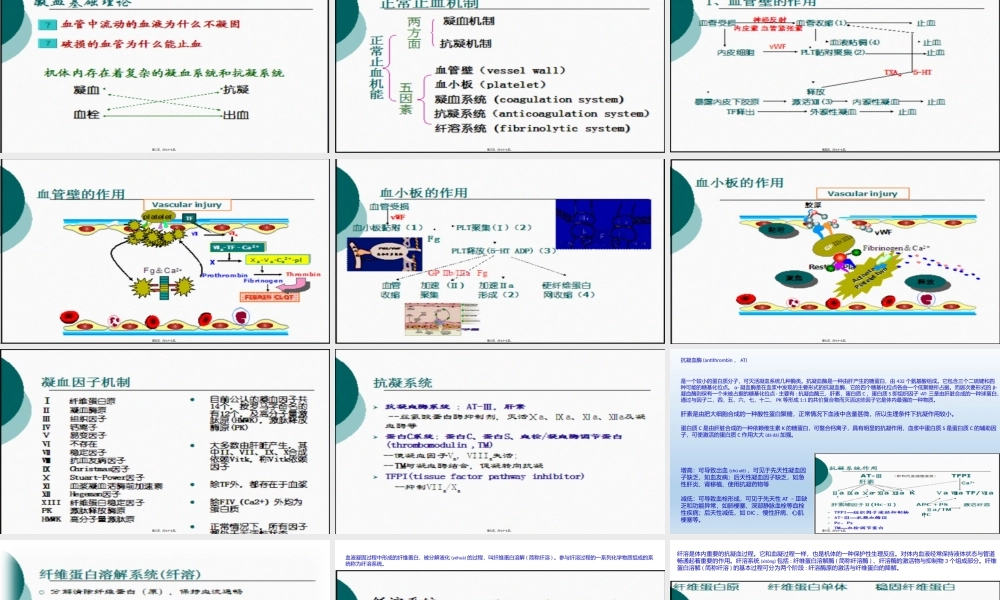The width and height of the screenshot is (1000, 600).
Task: Click the 抗凝系统作用 diagram box
Action: click(x=905, y=490)
